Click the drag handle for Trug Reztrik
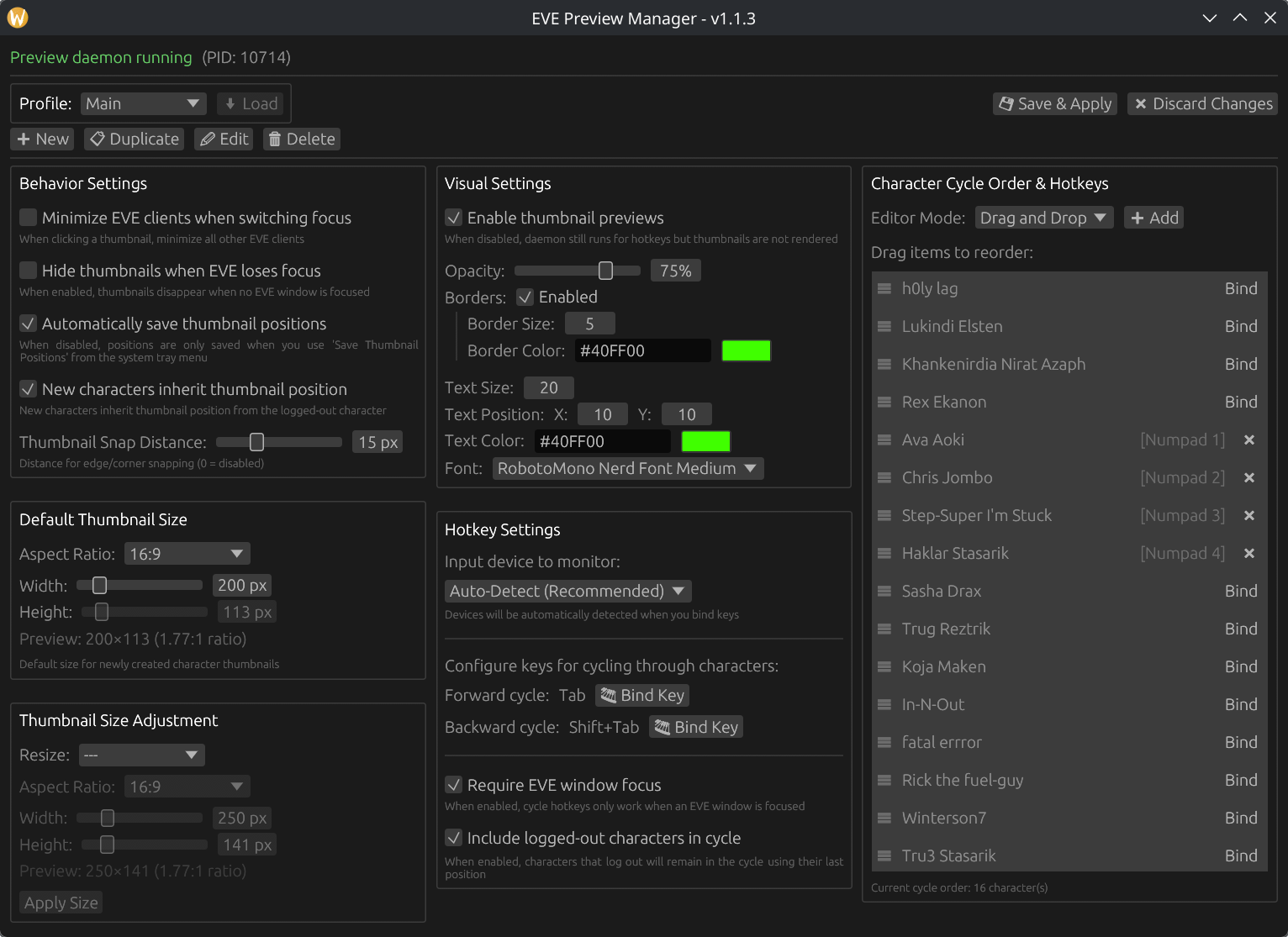 884,629
